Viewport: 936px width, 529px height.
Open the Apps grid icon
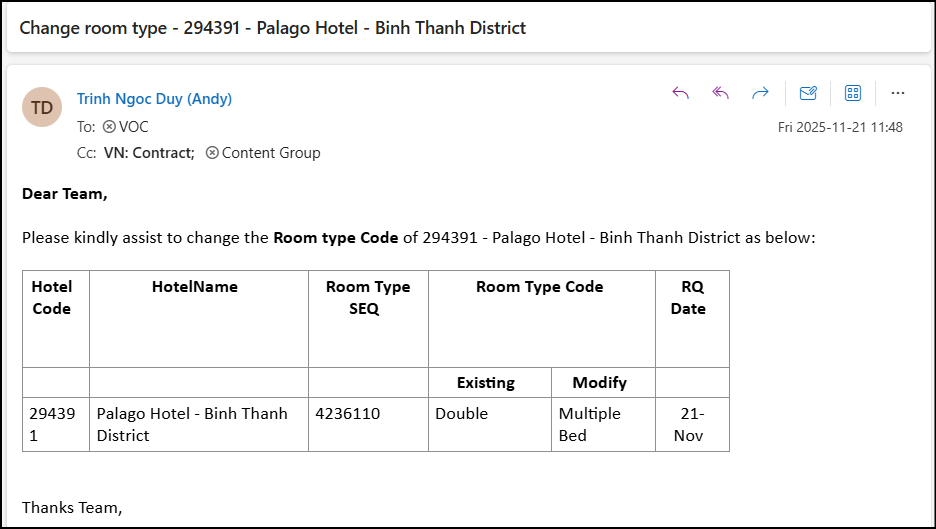tap(853, 93)
